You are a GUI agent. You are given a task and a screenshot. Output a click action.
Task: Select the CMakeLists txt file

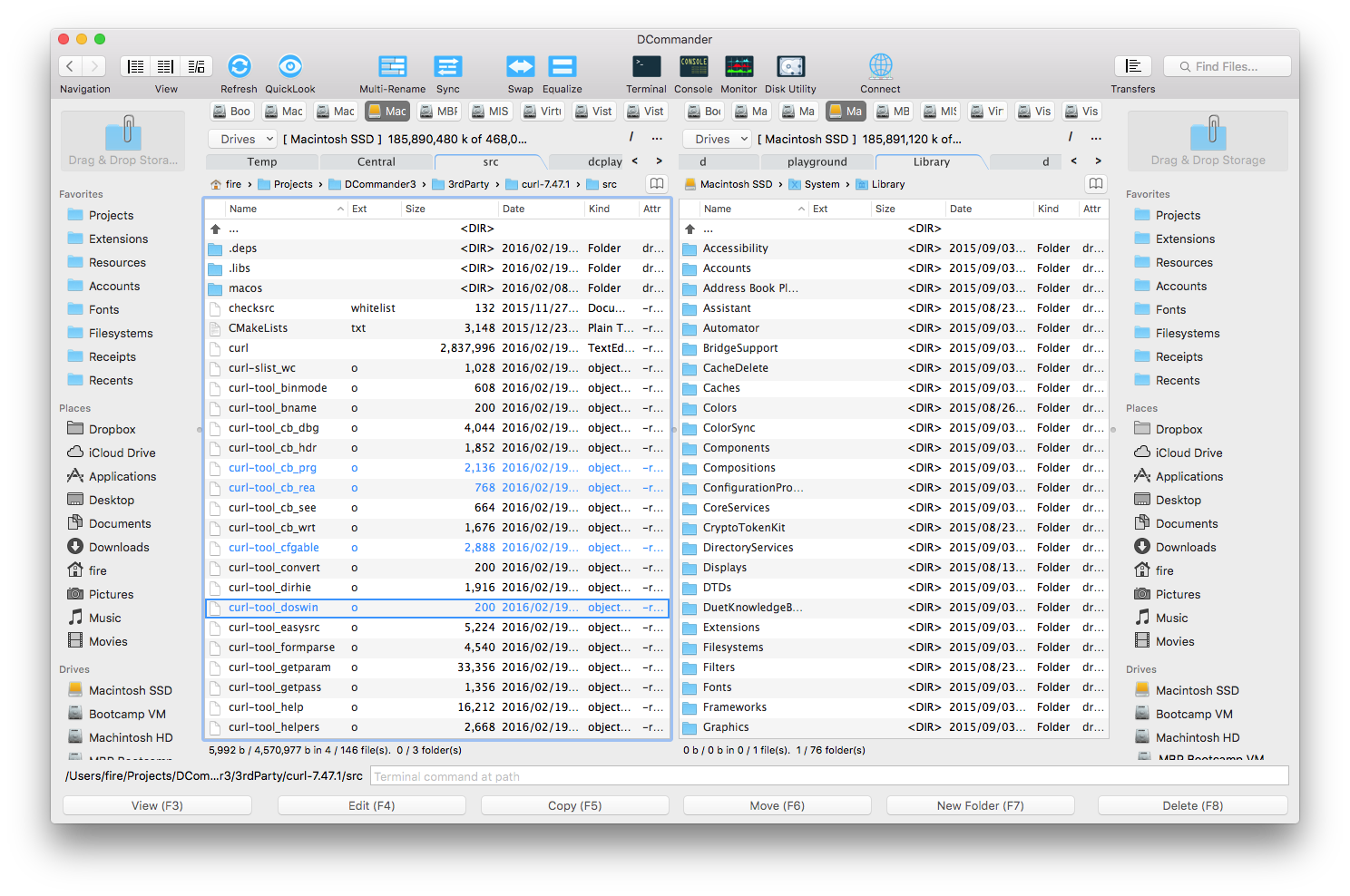click(x=437, y=328)
